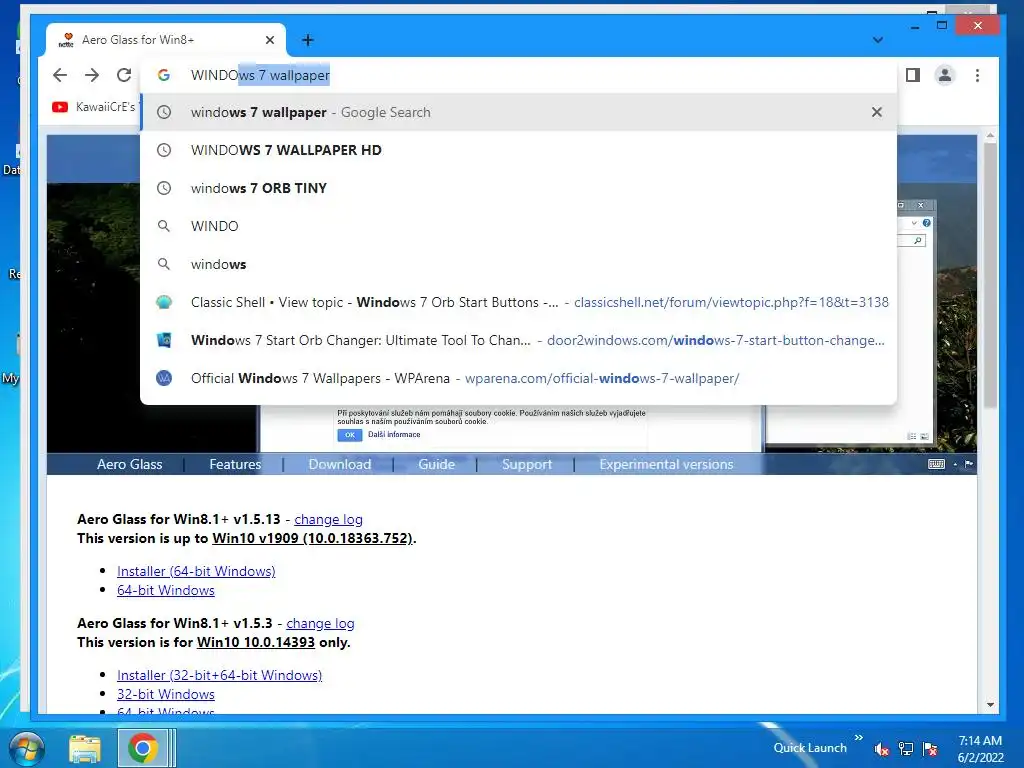
Task: Select the windows 7 wallpaper Google Search suggestion
Action: coord(519,112)
